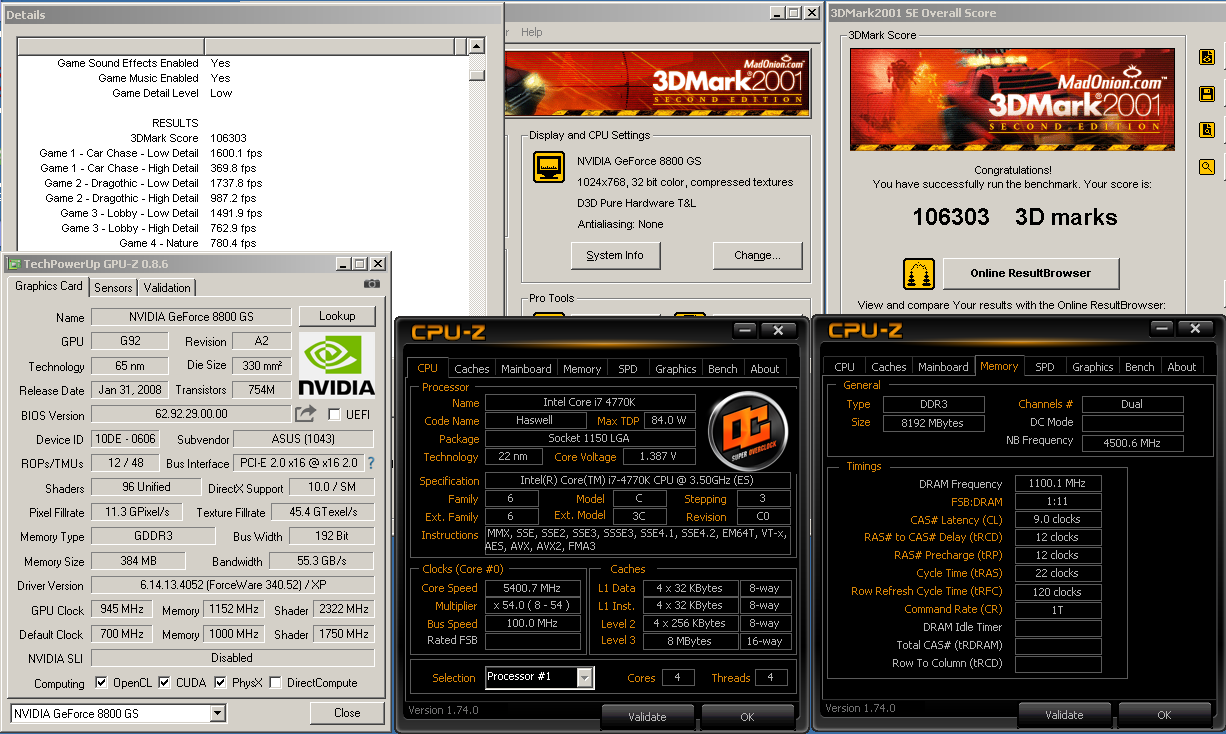The height and width of the screenshot is (734, 1226).
Task: Select Caches tab in CPU-Z Memory window
Action: tap(889, 367)
